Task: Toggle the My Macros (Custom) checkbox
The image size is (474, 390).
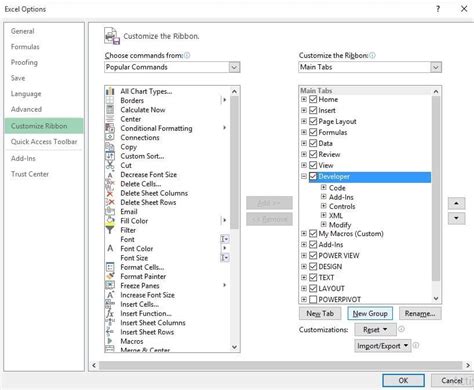Action: pyautogui.click(x=313, y=234)
